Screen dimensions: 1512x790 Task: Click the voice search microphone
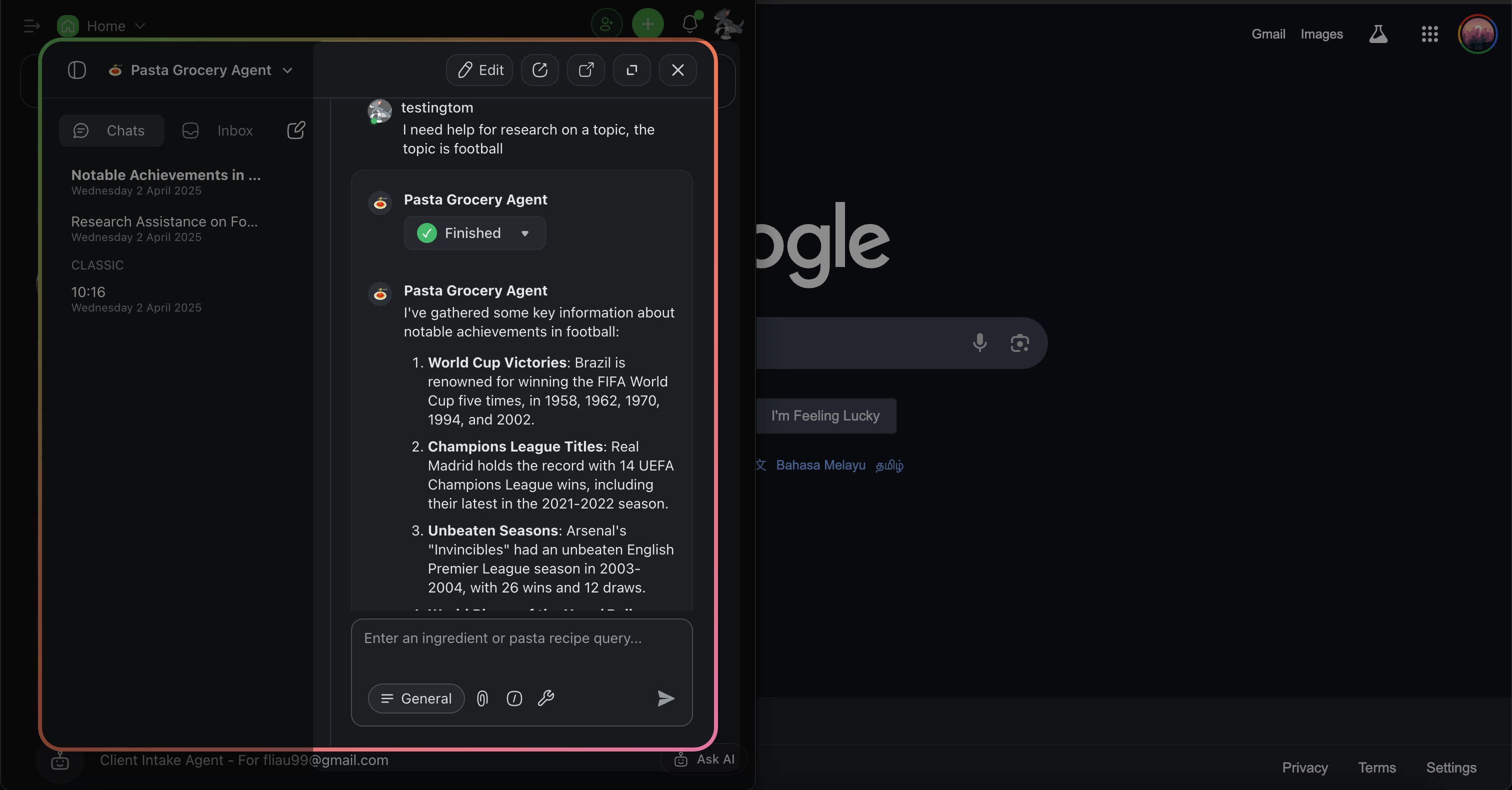[x=979, y=343]
